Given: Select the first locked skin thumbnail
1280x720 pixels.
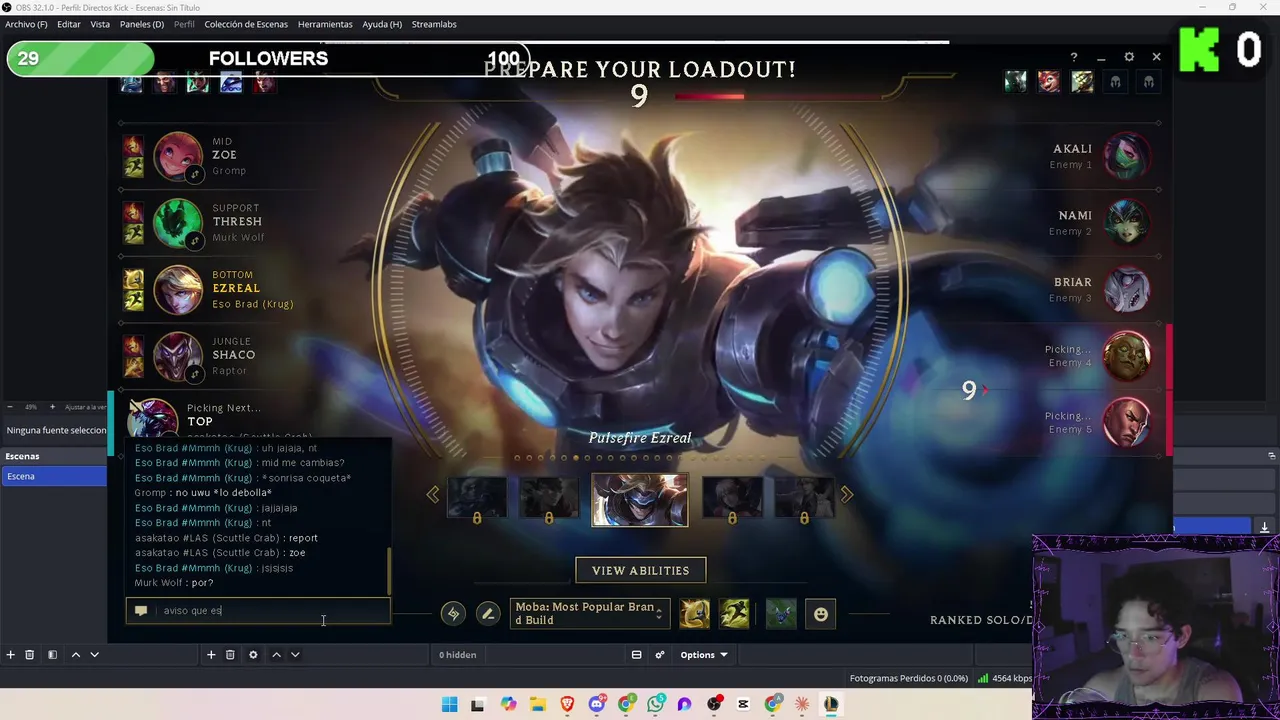Looking at the screenshot, I should click(x=477, y=499).
